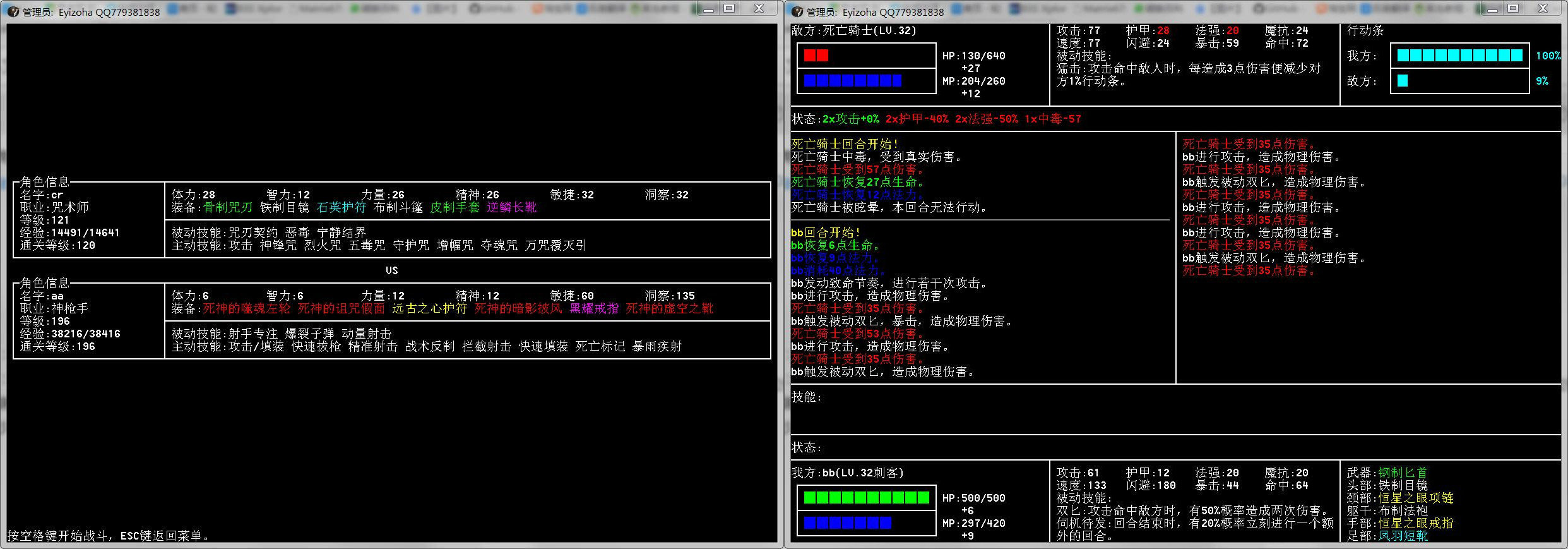This screenshot has width=1568, height=549.
Task: Click bb's green HP bar
Action: pyautogui.click(x=867, y=498)
